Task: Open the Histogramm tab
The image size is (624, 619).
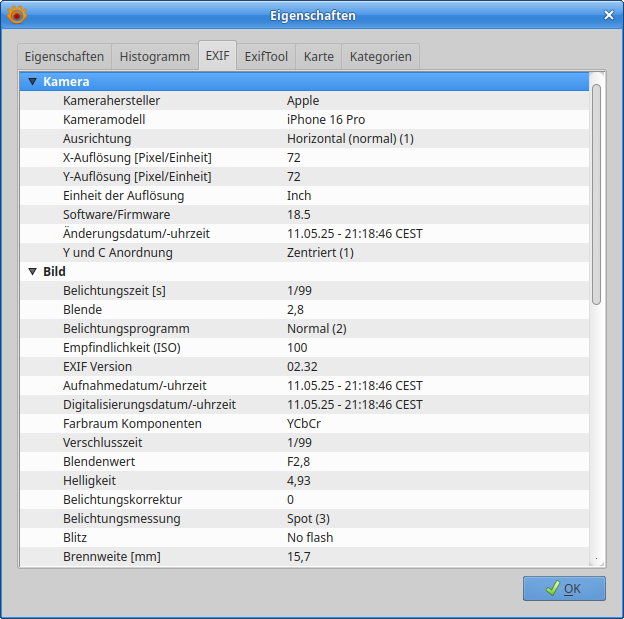Action: click(154, 57)
